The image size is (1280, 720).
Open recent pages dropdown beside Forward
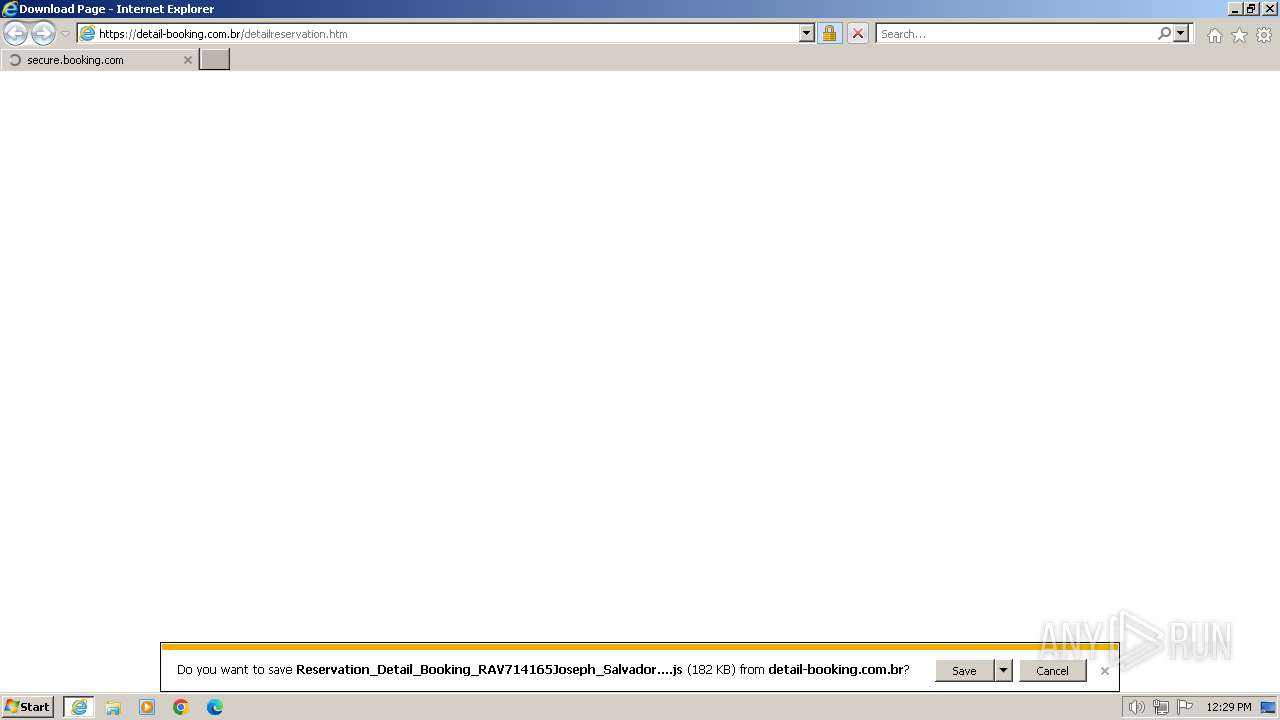point(65,34)
